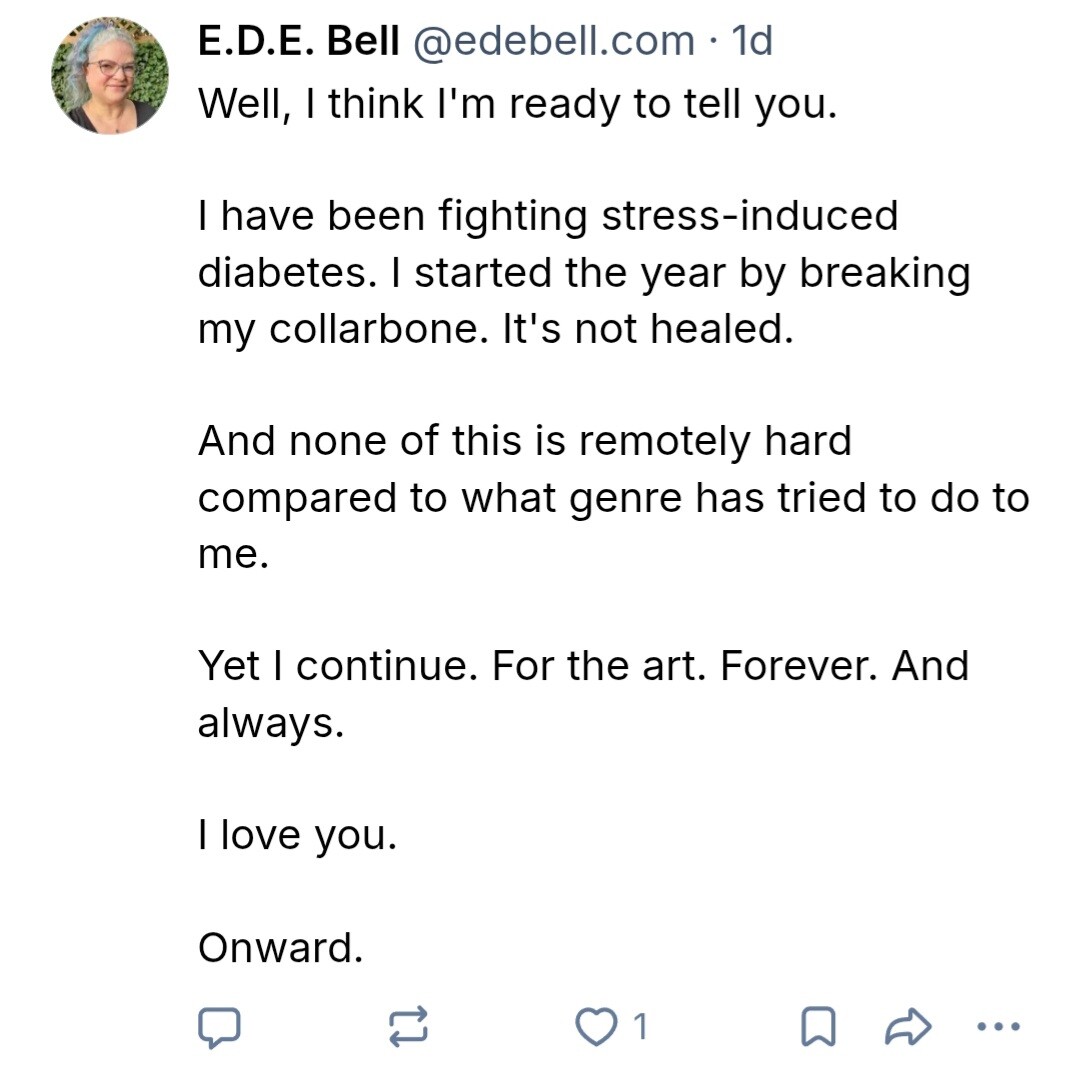This screenshot has width=1080, height=1080.
Task: Click the line "I love you."
Action: tap(297, 834)
